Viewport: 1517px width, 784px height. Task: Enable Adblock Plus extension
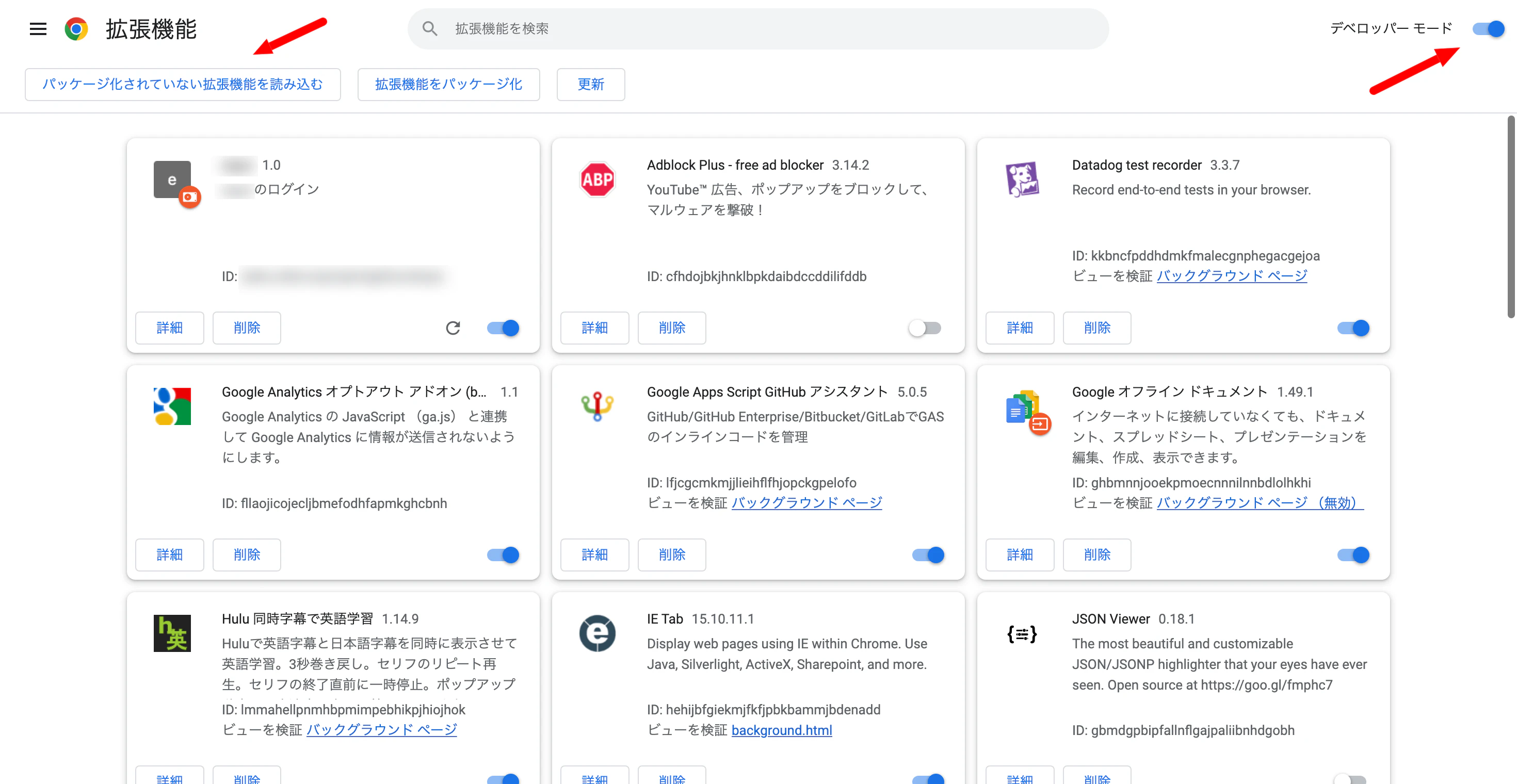coord(925,328)
